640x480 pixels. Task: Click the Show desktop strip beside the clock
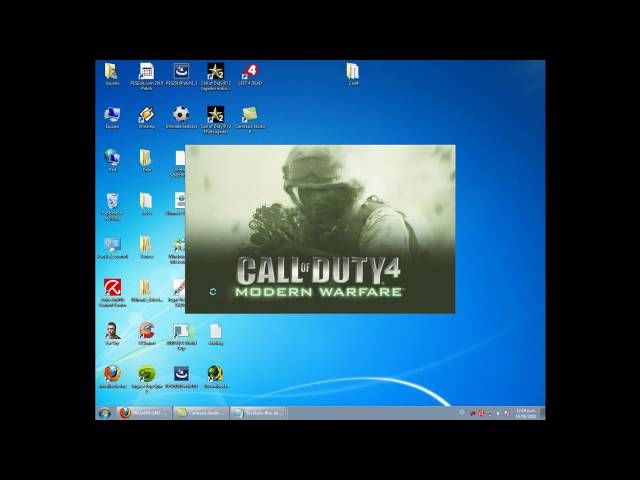coord(542,413)
